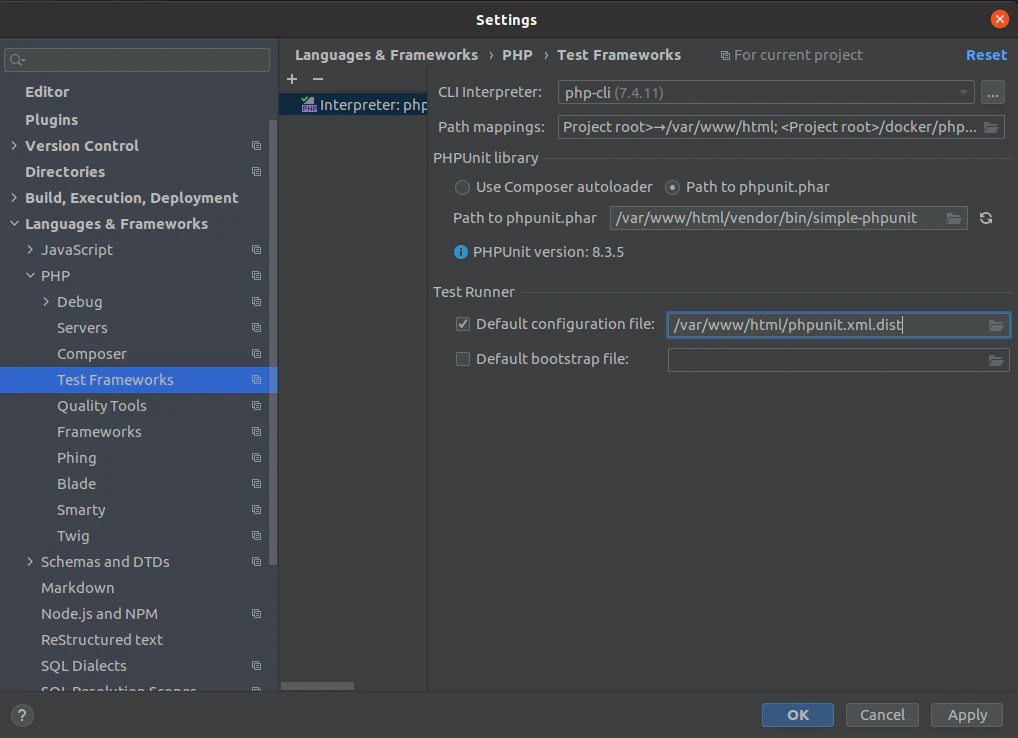Screen dimensions: 1018x738
Task: Refresh the PHPUnit version
Action: point(986,218)
